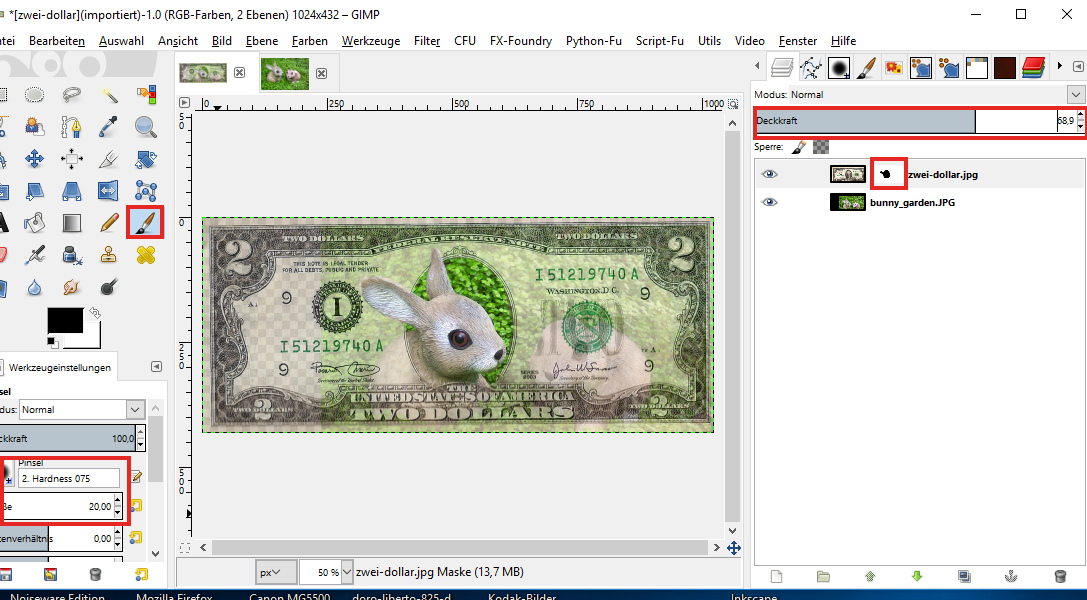The width and height of the screenshot is (1087, 600).
Task: Open the px unit dropdown
Action: click(276, 572)
